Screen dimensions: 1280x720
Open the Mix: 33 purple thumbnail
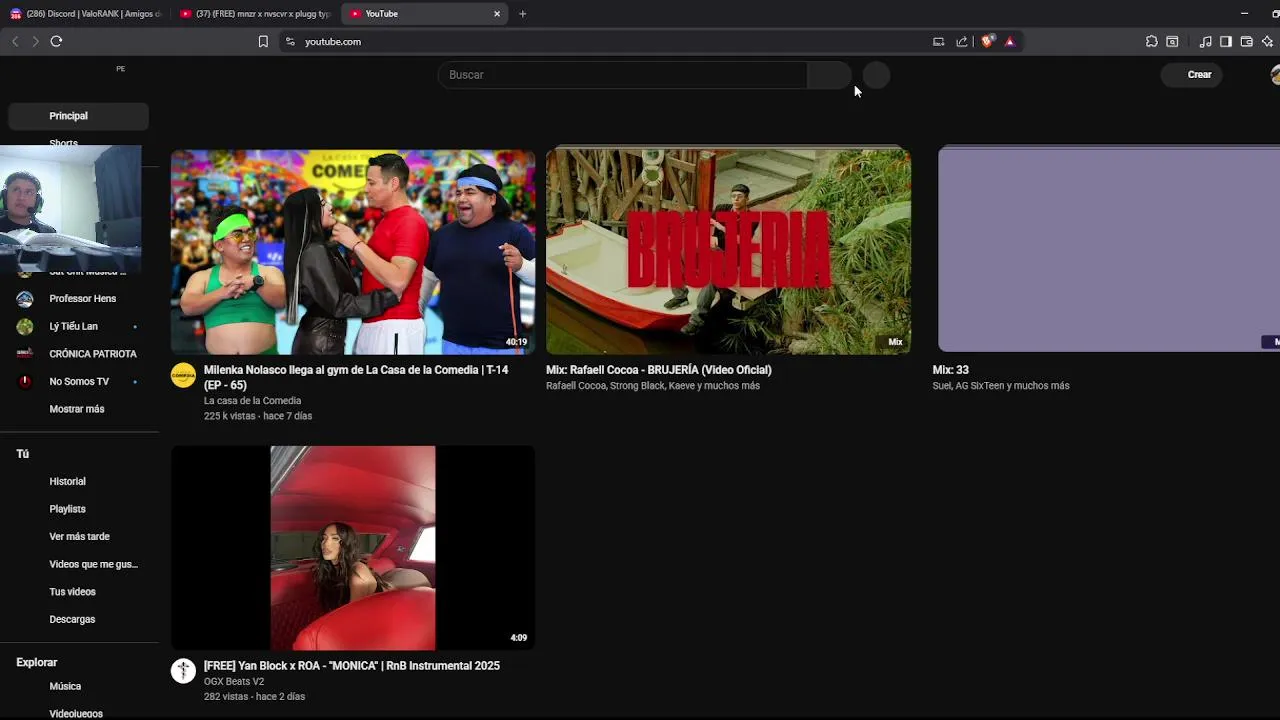point(1109,249)
